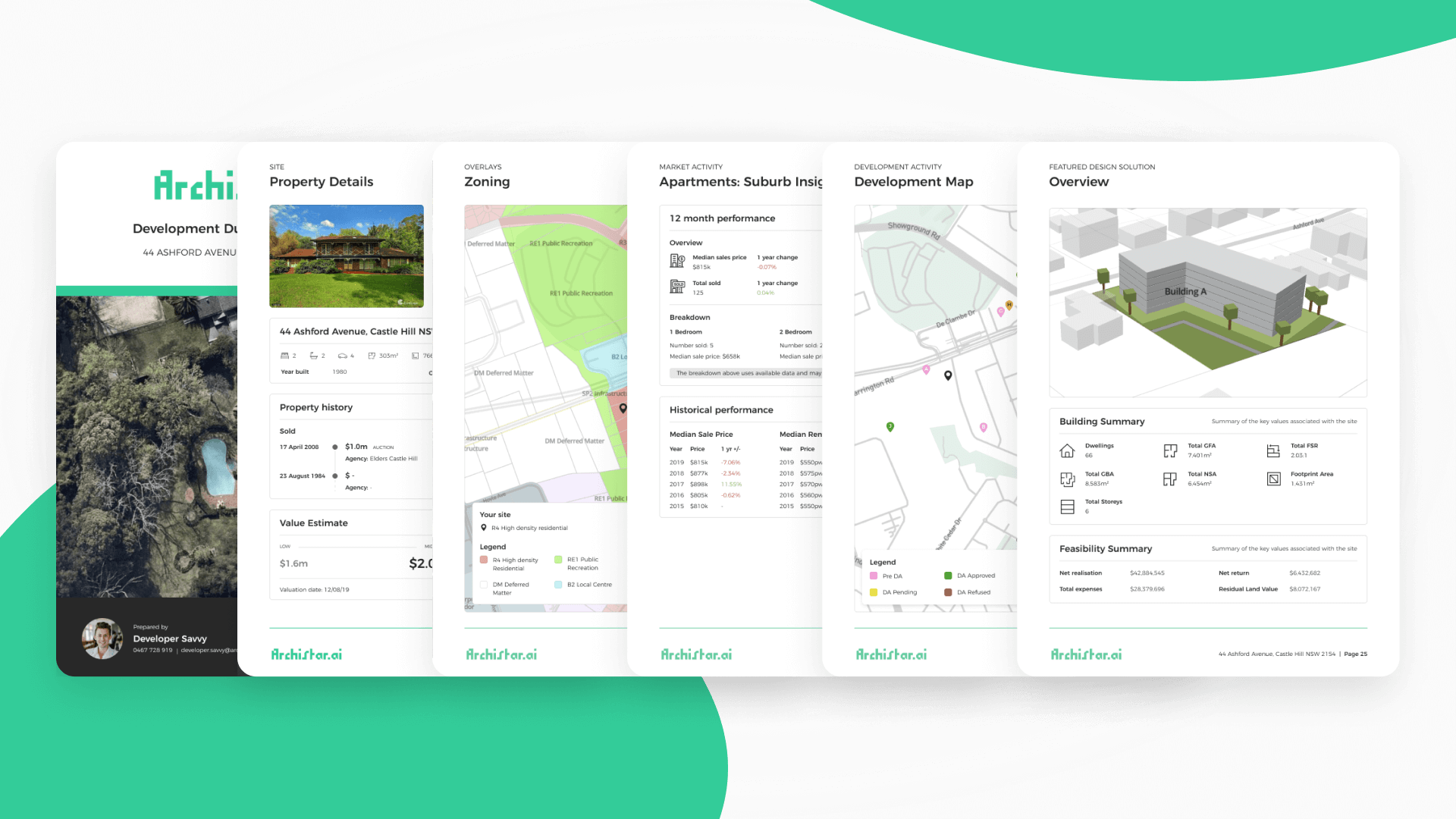Click the Archistar.ai logo on Development Map page
This screenshot has height=819, width=1456.
click(891, 654)
